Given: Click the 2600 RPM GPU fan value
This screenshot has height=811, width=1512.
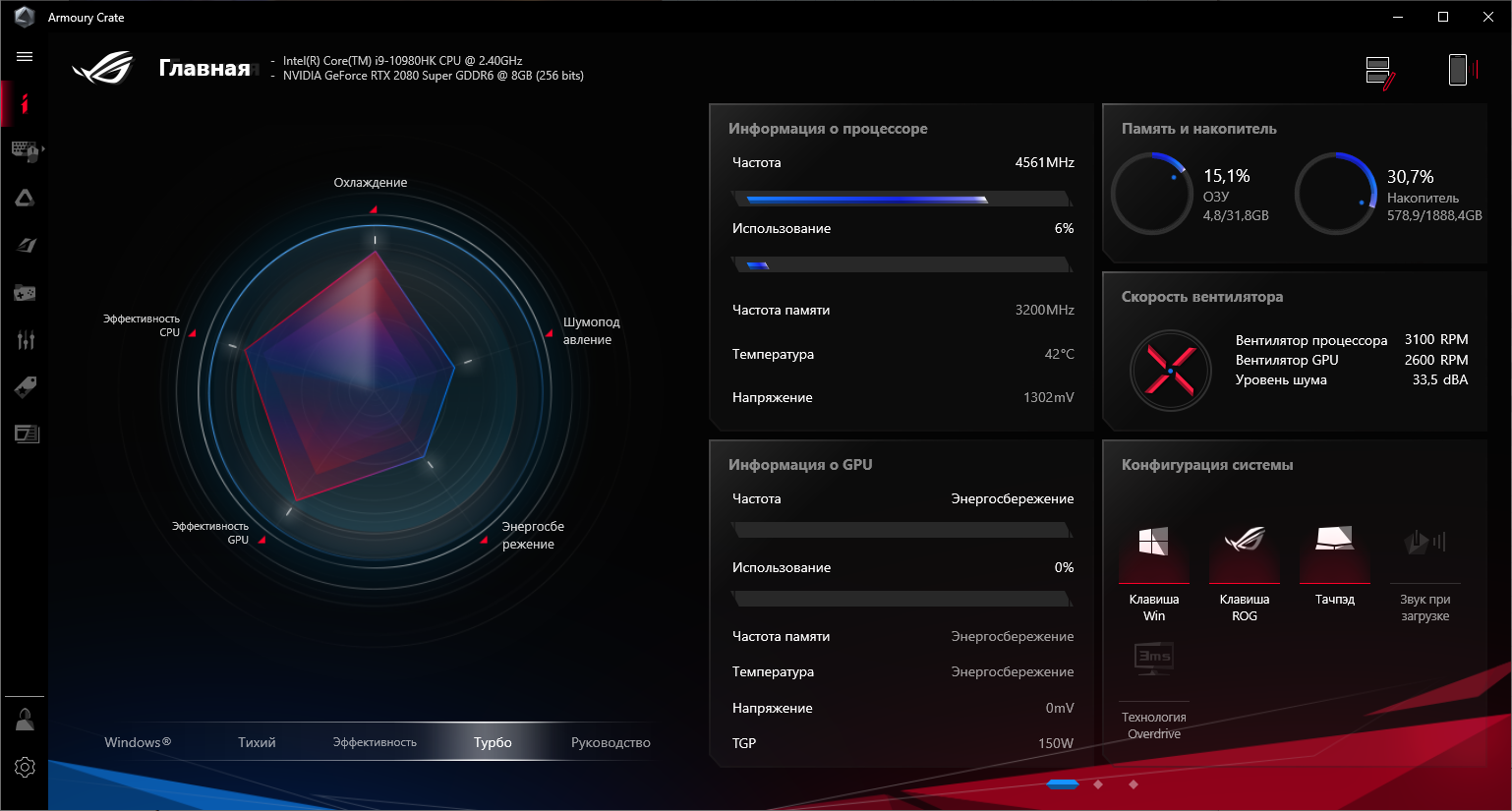Looking at the screenshot, I should point(1436,360).
